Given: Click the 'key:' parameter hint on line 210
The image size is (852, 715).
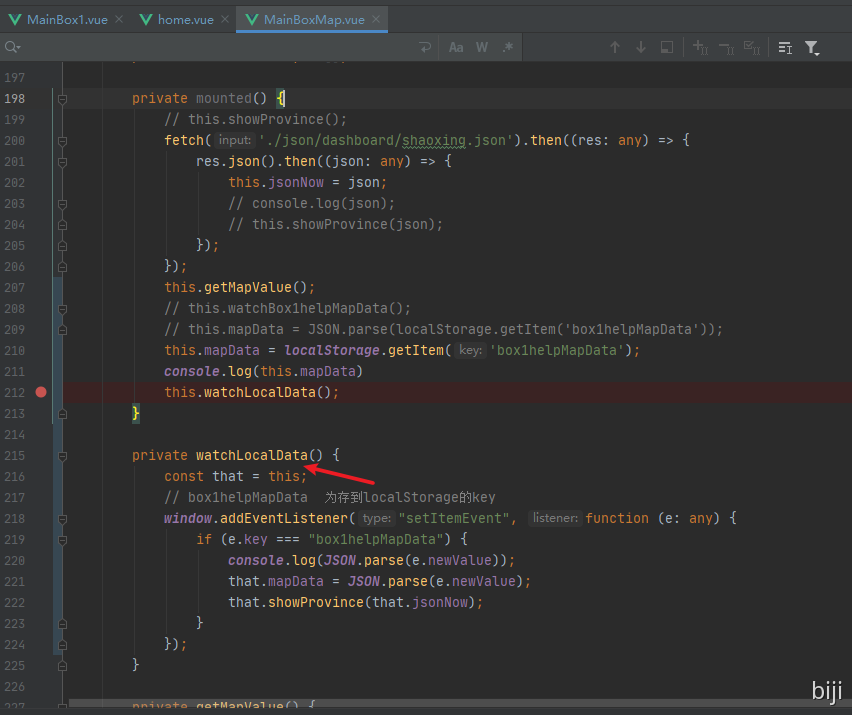Looking at the screenshot, I should 470,350.
